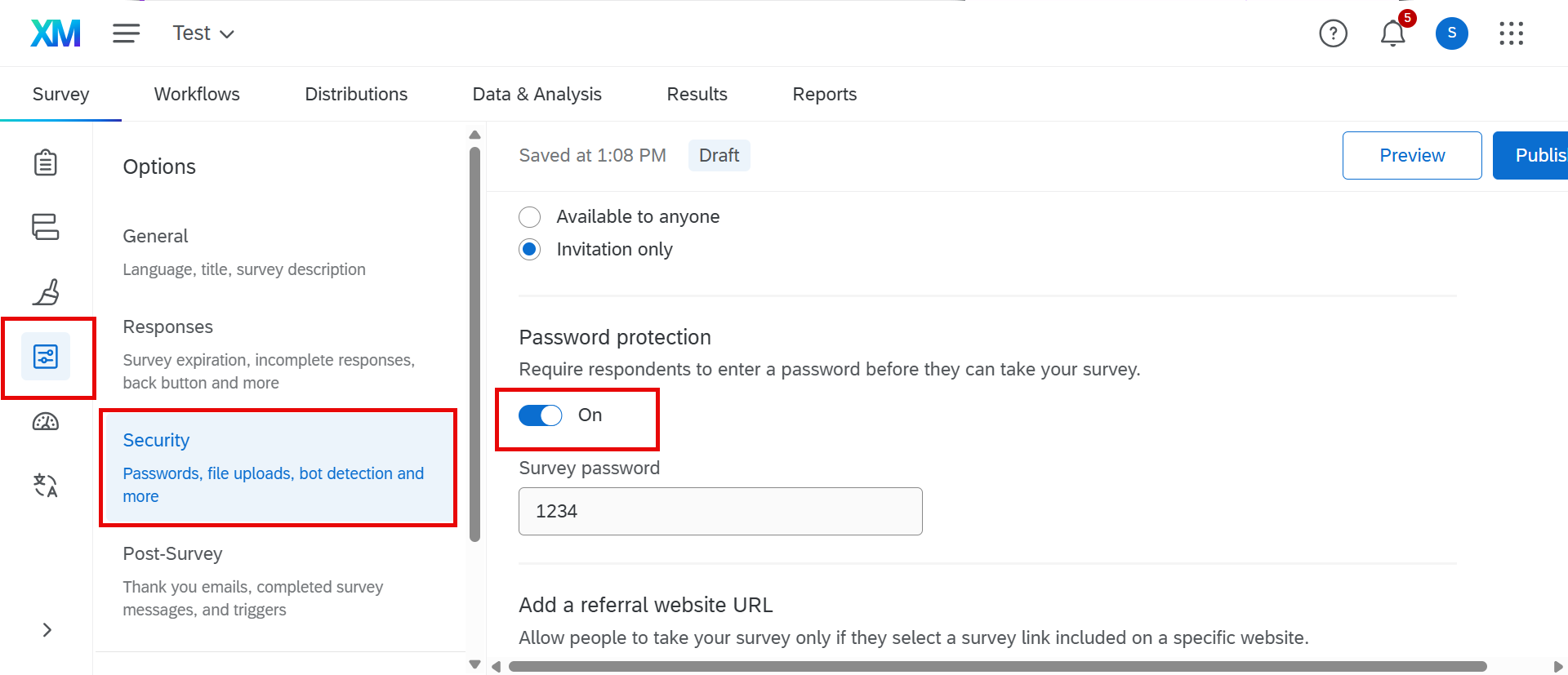
Task: Select the "Available to anyone" radio button
Action: [530, 217]
